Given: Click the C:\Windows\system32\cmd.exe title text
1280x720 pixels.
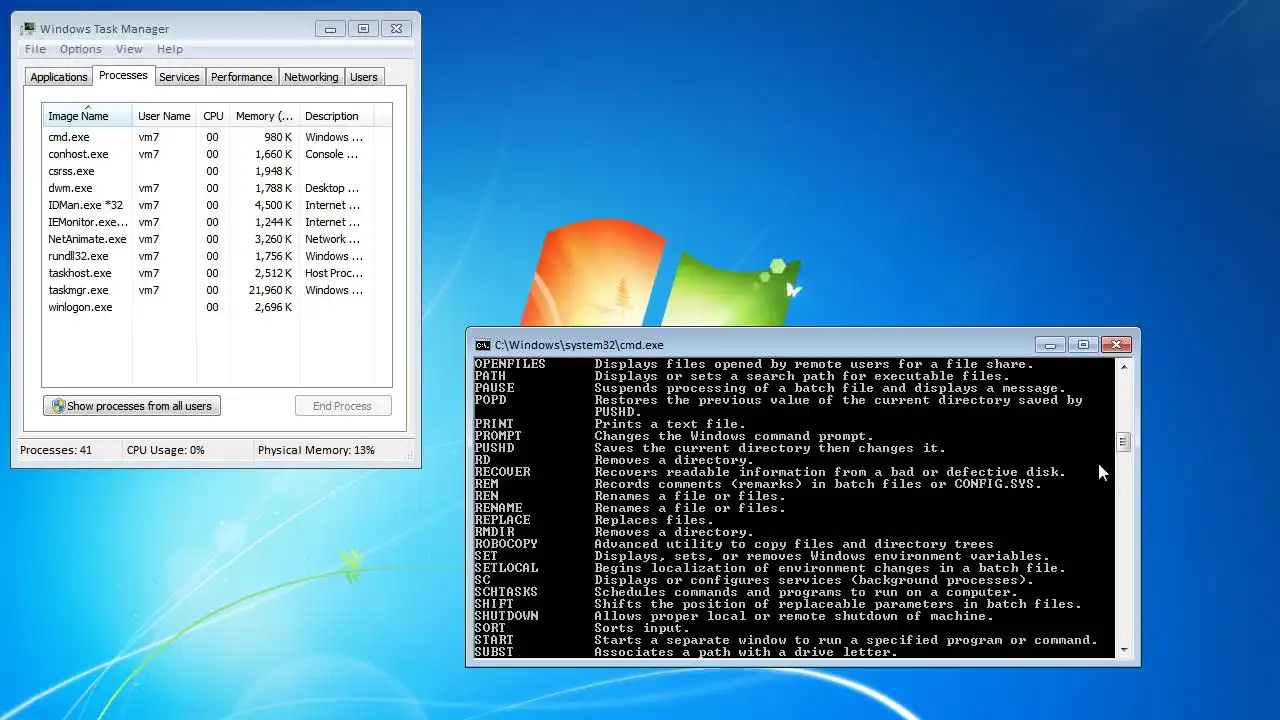Looking at the screenshot, I should (x=579, y=345).
